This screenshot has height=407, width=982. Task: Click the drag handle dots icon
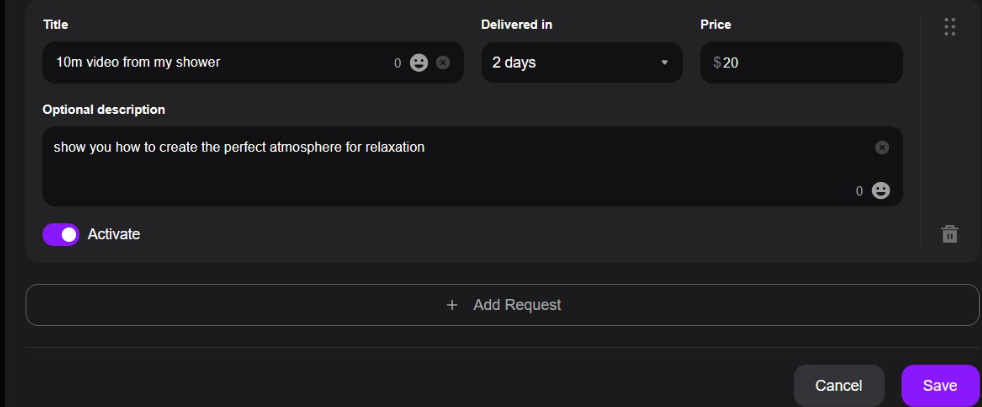tap(949, 27)
